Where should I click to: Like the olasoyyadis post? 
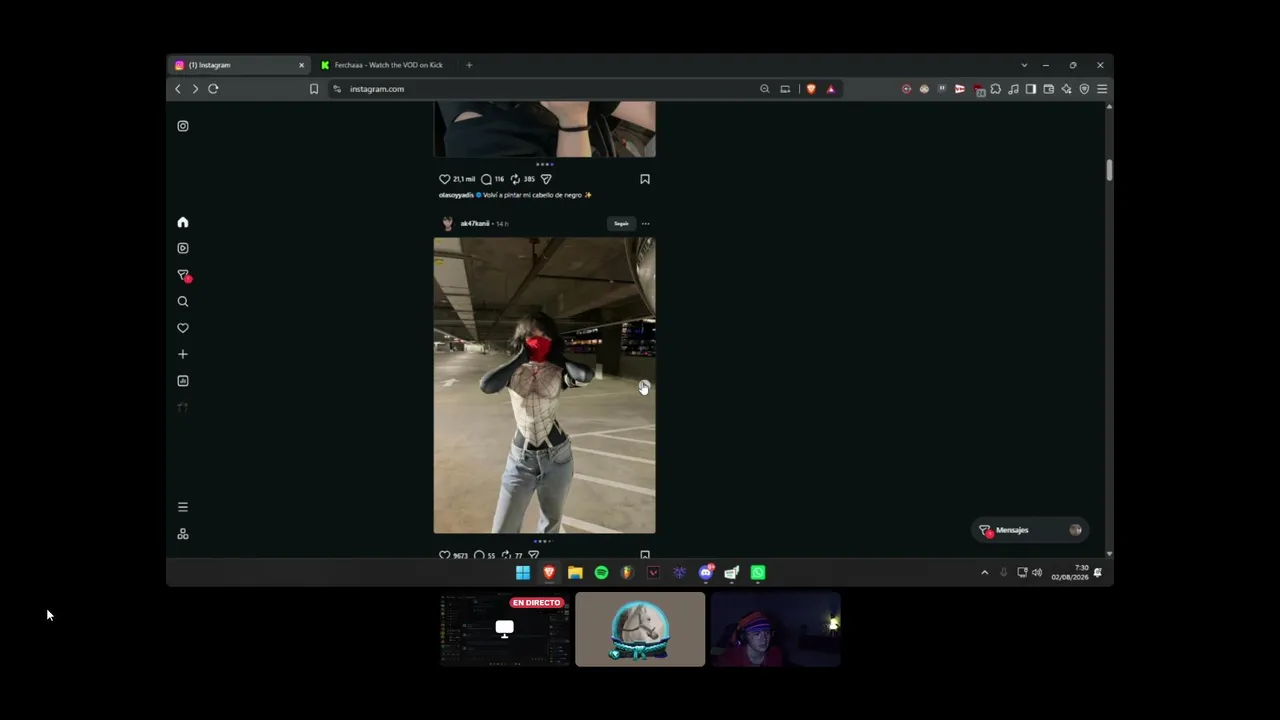(x=445, y=179)
